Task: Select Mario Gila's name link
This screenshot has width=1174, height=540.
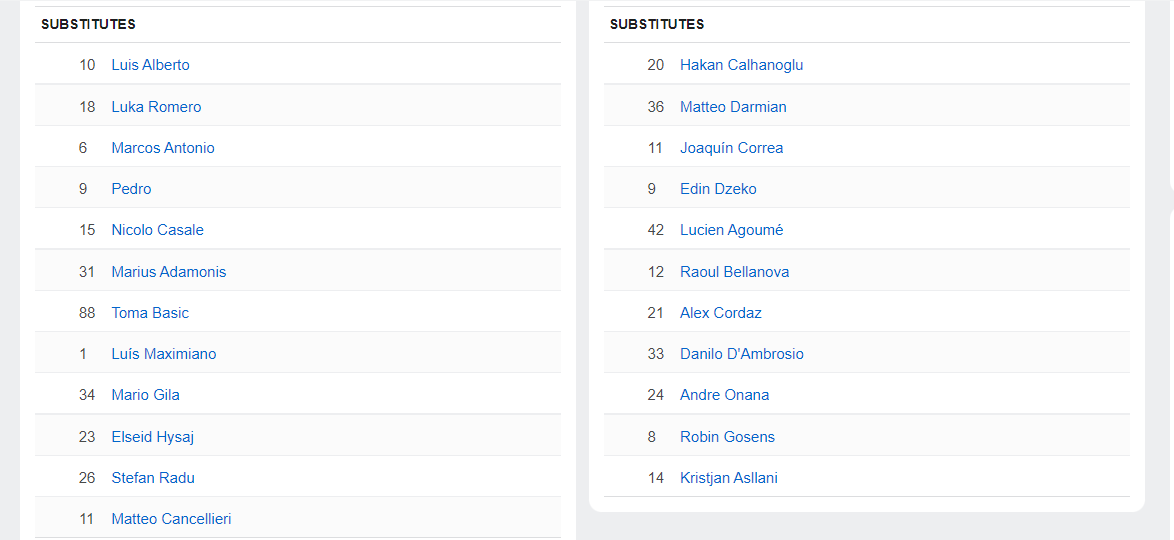Action: point(145,395)
